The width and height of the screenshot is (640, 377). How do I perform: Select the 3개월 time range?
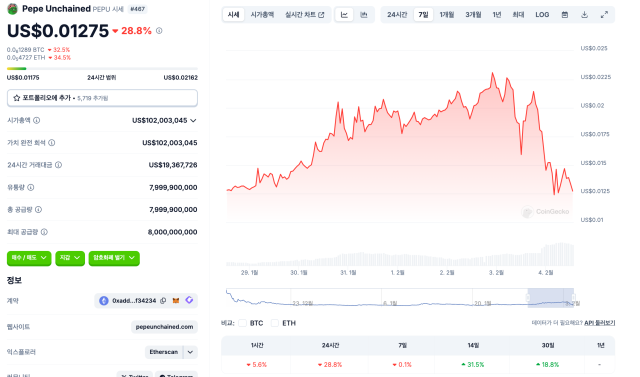[x=473, y=15]
